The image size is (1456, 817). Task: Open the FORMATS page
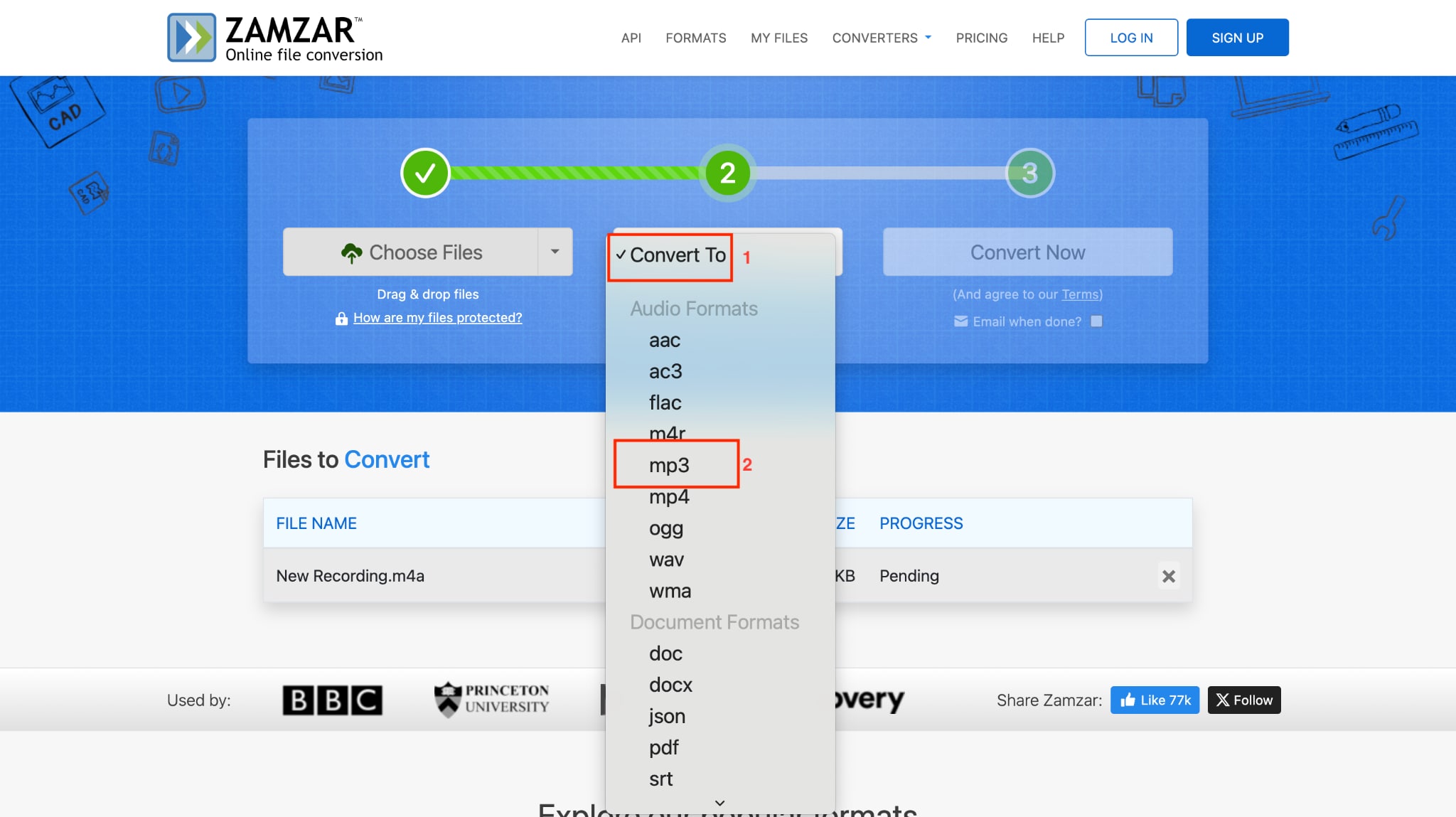tap(695, 38)
